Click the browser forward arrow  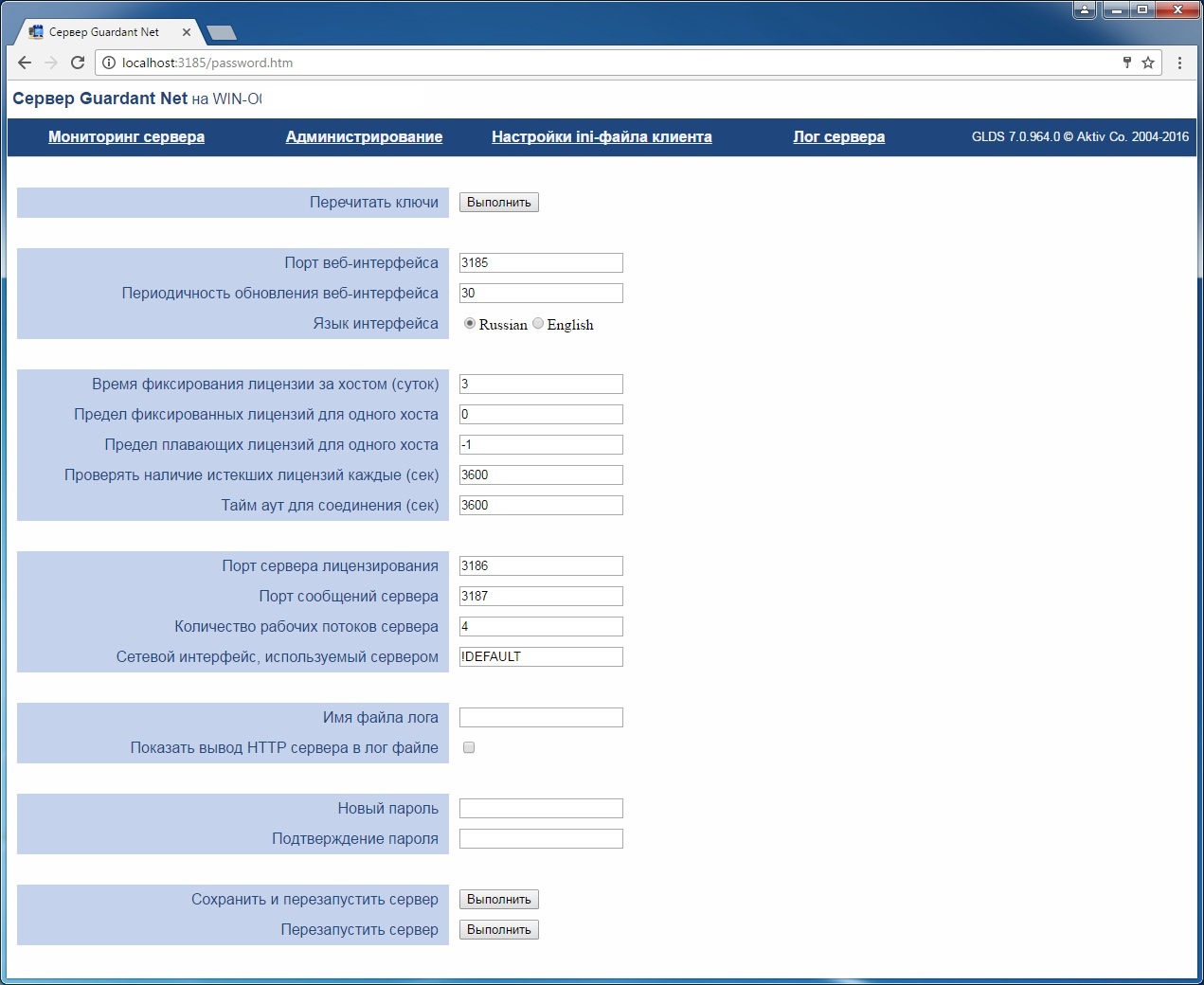point(51,63)
